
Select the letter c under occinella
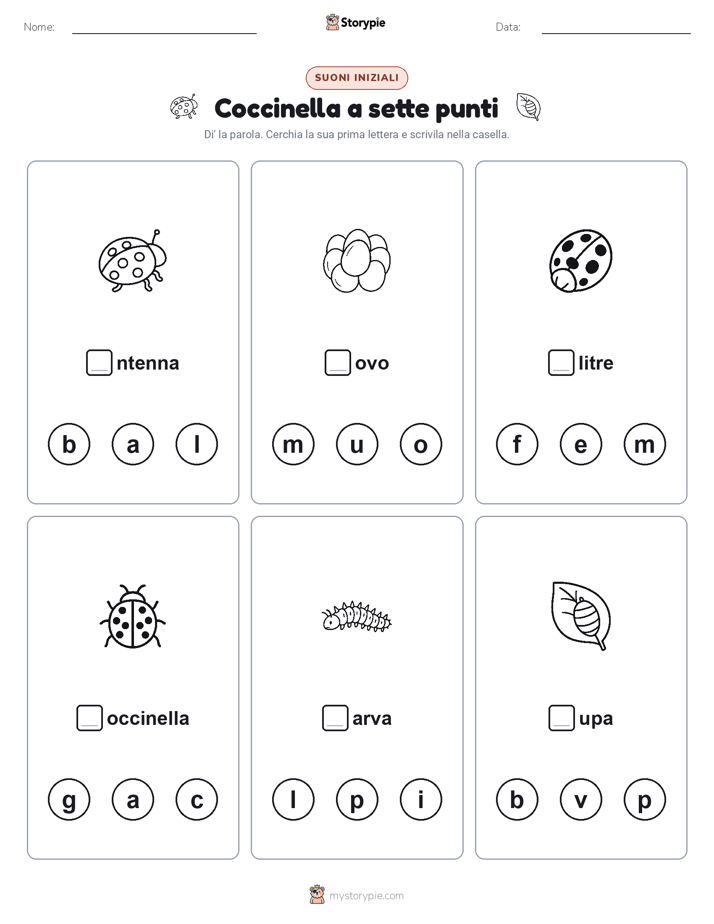tap(197, 800)
